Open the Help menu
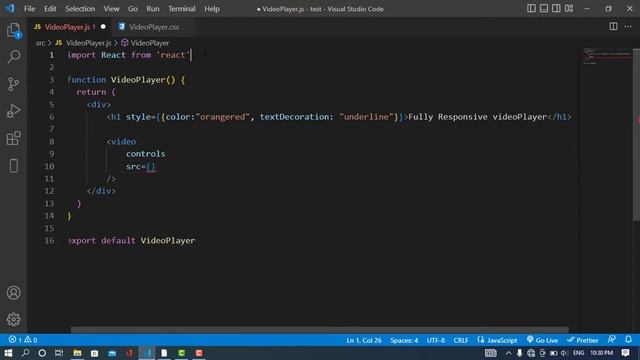The image size is (640, 360). coord(212,9)
